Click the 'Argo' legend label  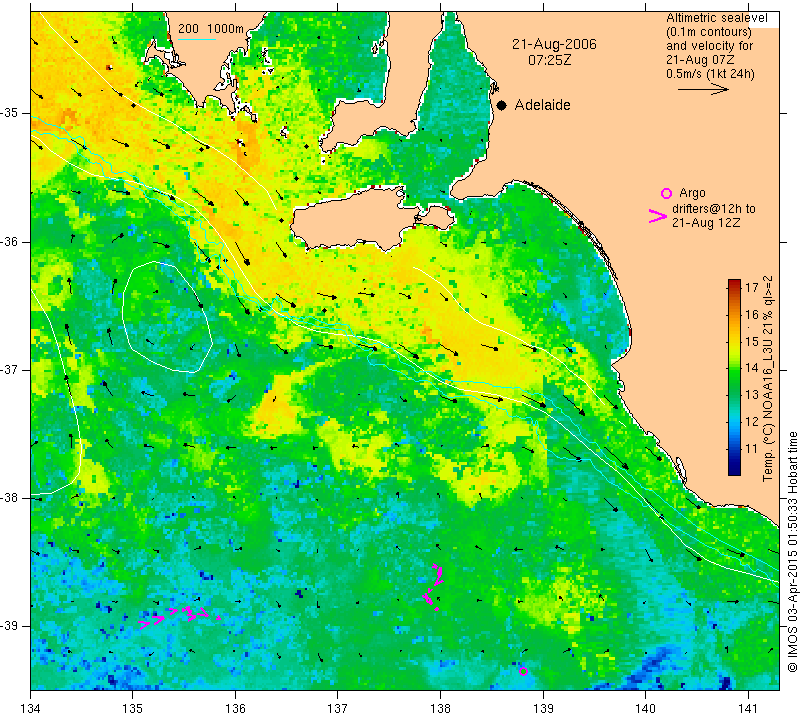click(x=692, y=193)
